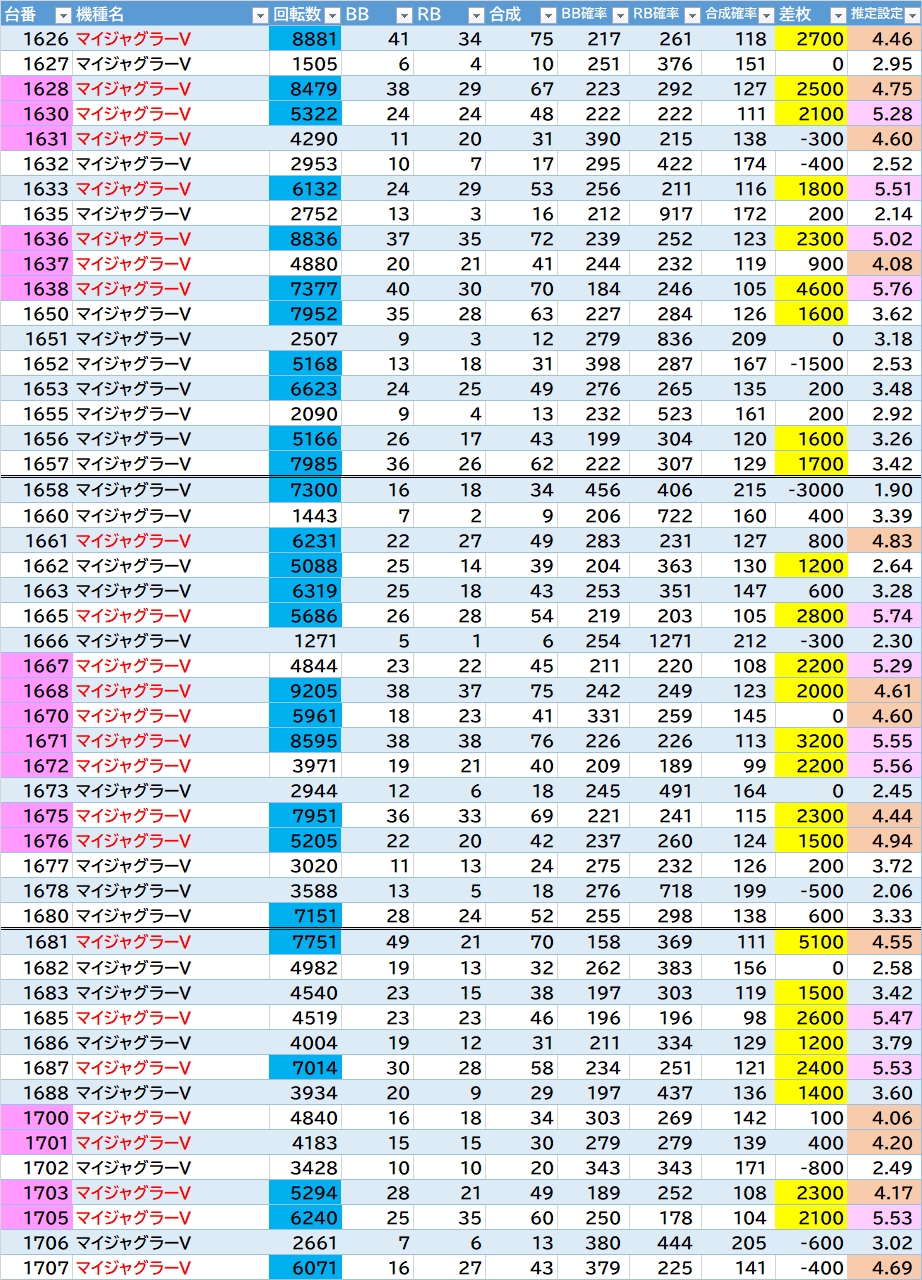Viewport: 922px width, 1280px height.
Task: Select the pink 台番 cell 1676
Action: 36,841
